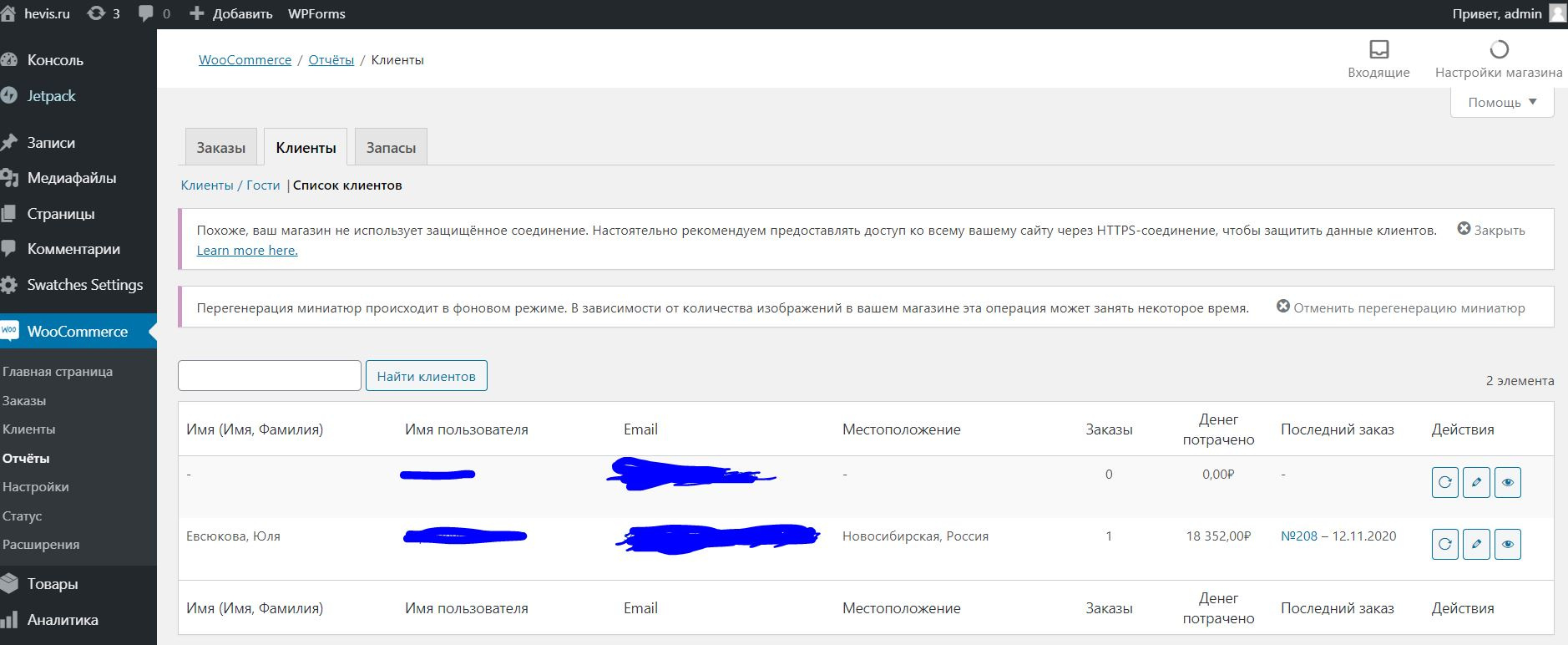Cancel thumbnail regeneration via Отменить icon

click(1283, 307)
